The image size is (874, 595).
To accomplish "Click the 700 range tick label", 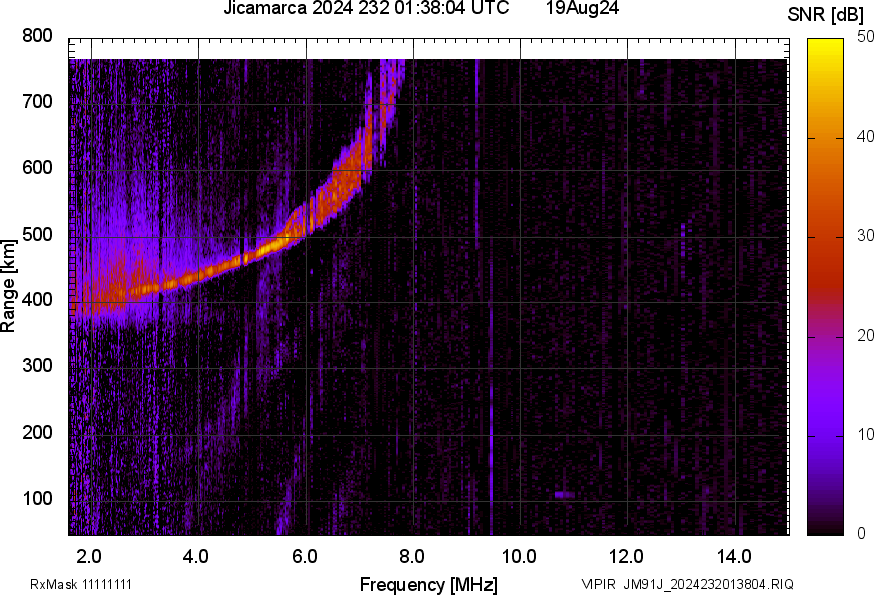I will click(37, 101).
